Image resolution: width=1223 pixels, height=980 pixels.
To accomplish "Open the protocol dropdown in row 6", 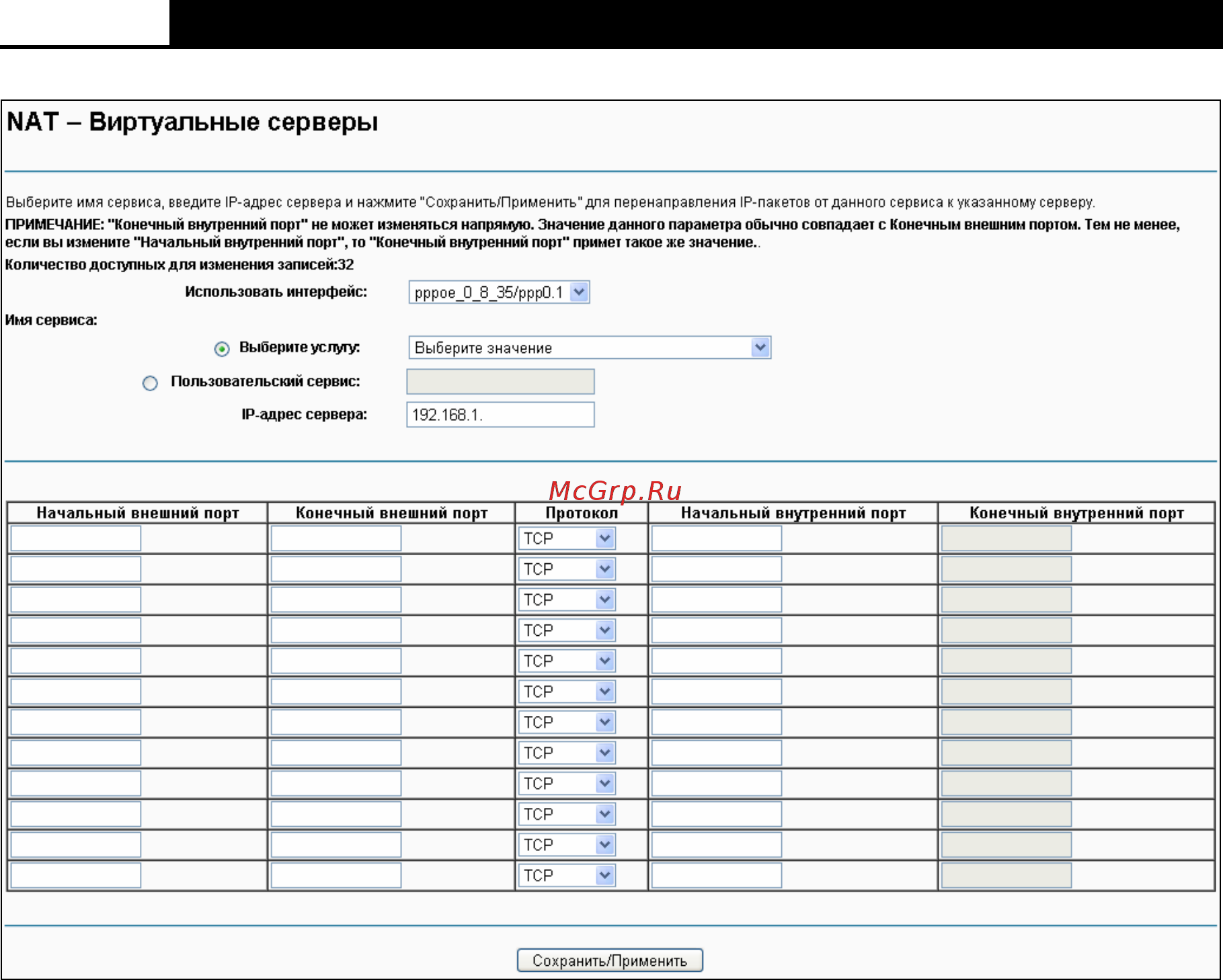I will (x=566, y=692).
